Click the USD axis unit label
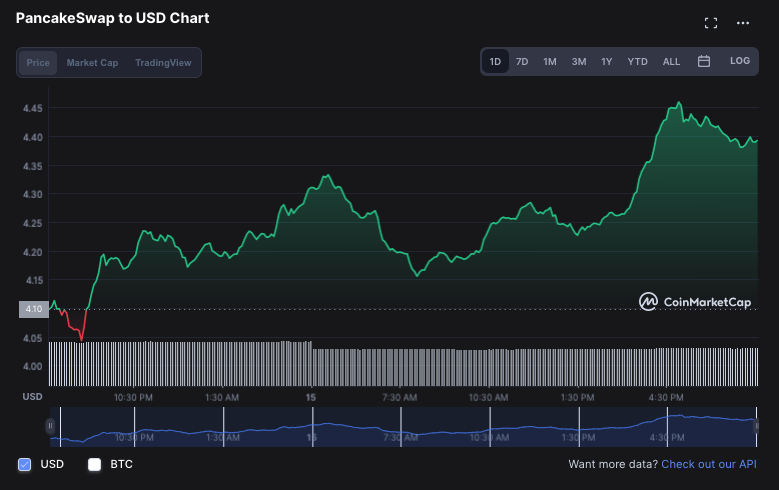The width and height of the screenshot is (779, 490). [32, 397]
